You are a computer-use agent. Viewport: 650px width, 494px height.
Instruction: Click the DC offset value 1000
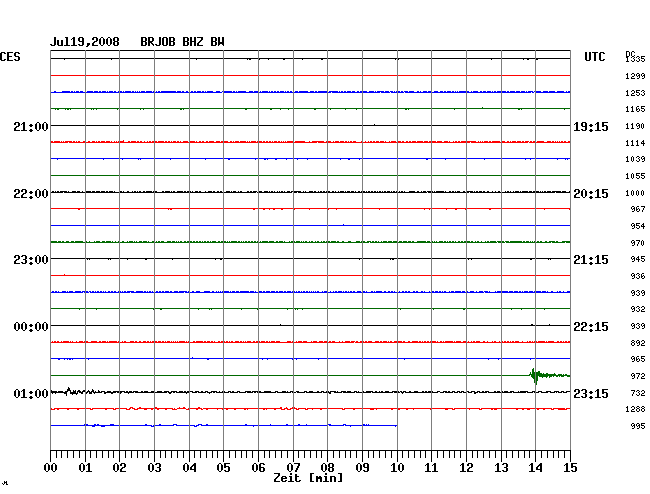point(635,193)
